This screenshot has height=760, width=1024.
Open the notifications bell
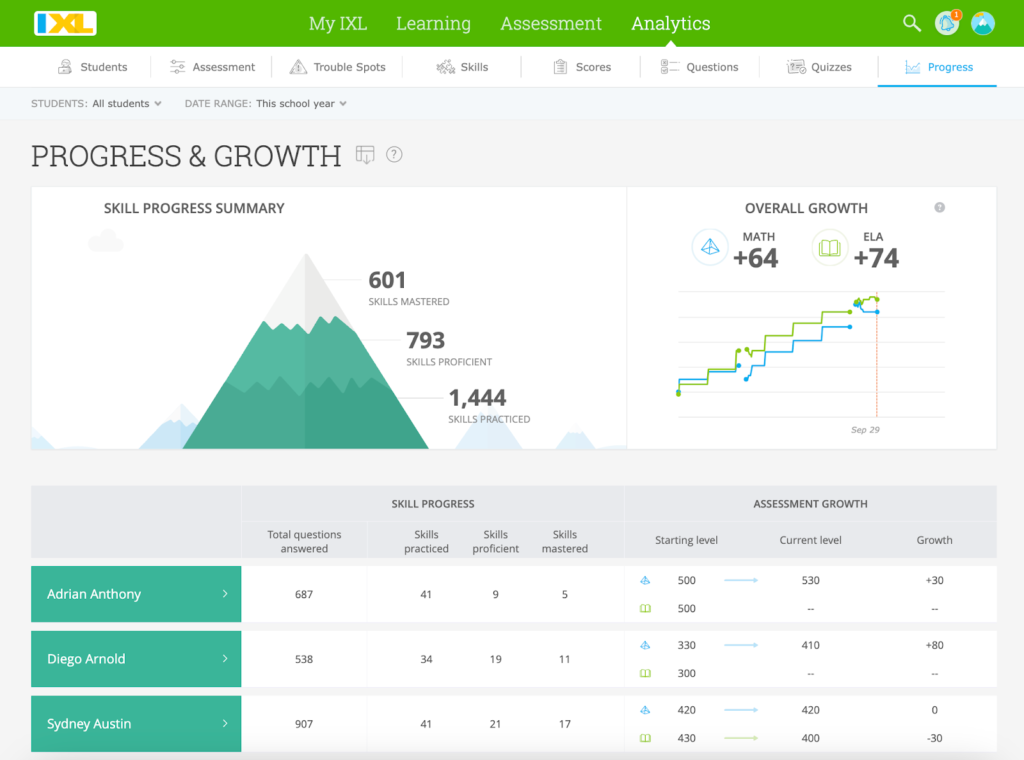947,24
